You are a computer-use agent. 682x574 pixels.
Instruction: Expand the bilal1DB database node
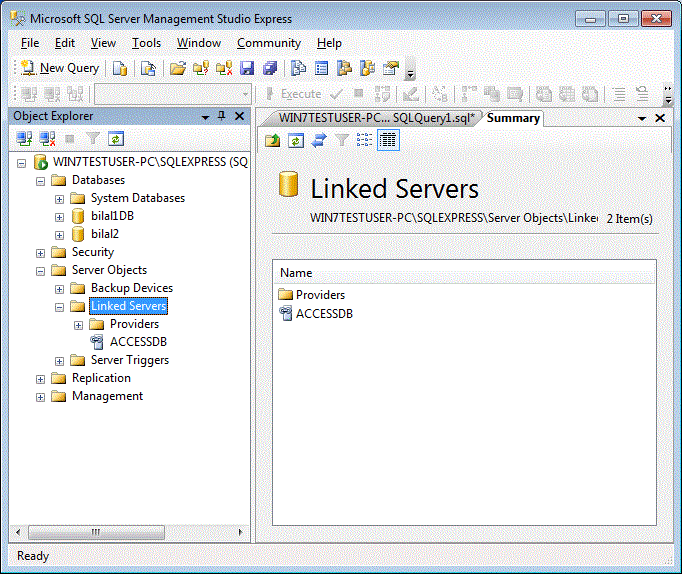coord(60,217)
